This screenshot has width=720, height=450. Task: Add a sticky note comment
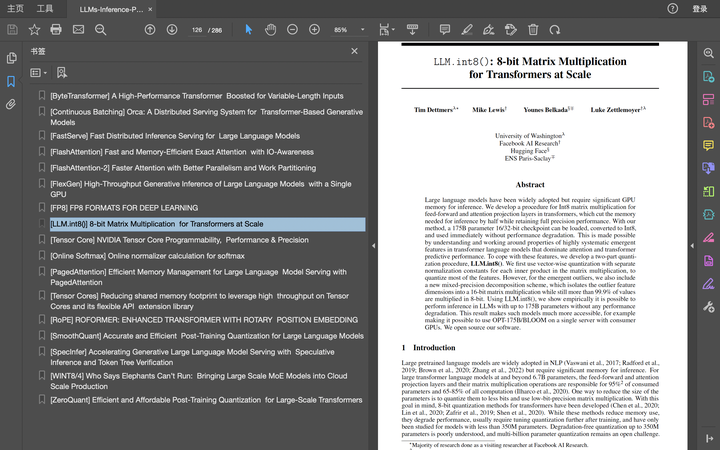tap(444, 29)
